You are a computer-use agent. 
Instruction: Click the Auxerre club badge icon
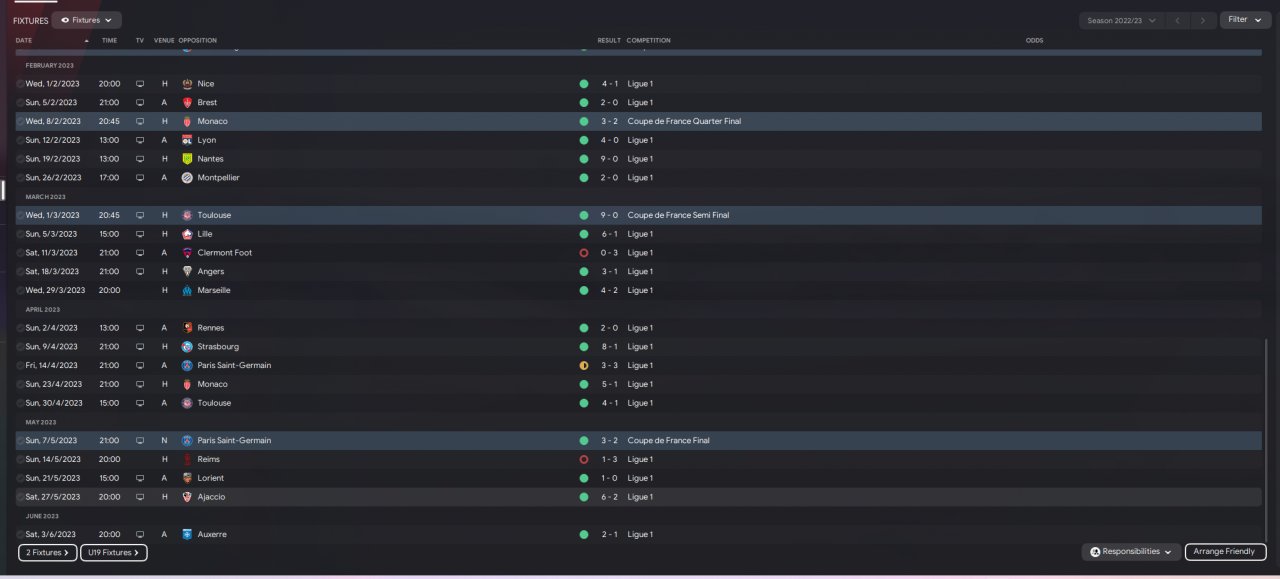(x=187, y=534)
